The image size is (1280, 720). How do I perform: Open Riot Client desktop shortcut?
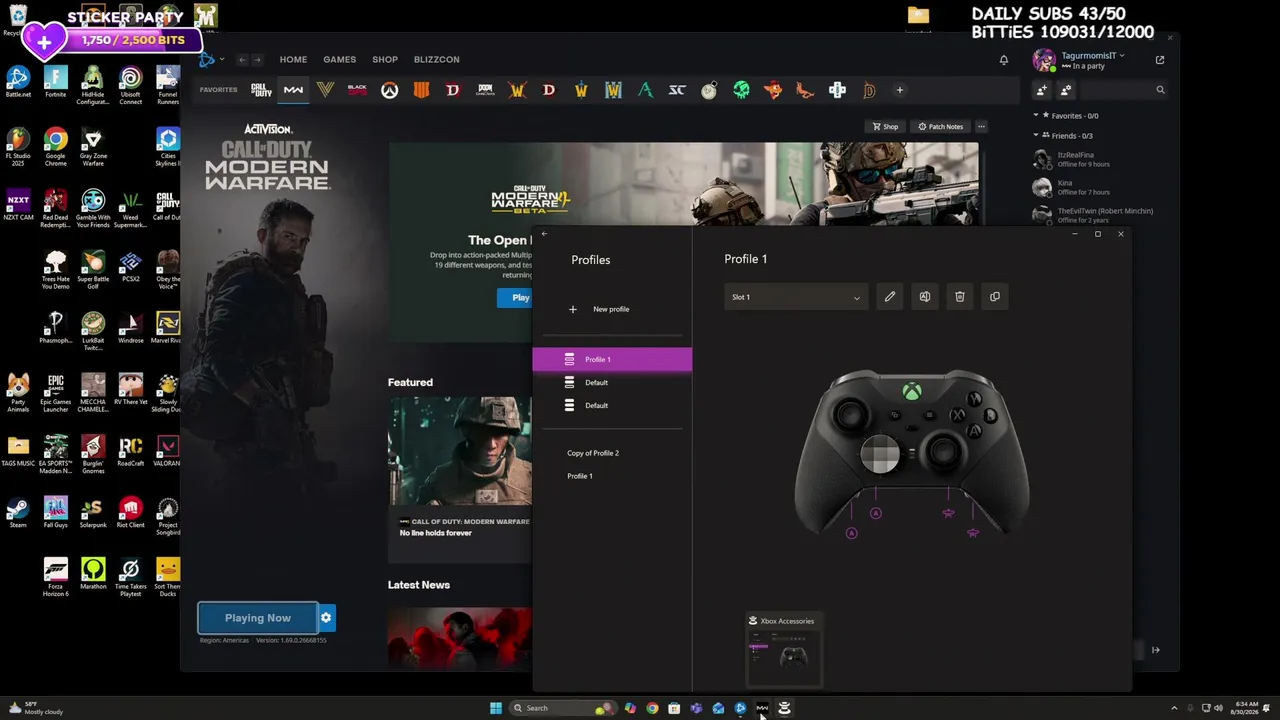[130, 512]
